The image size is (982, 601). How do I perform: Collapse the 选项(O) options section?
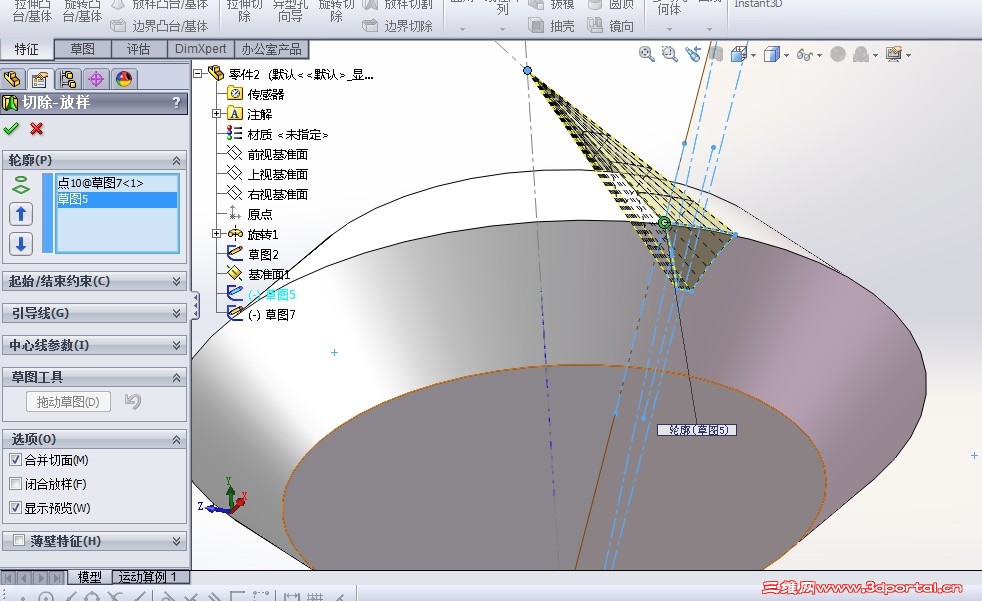click(176, 439)
